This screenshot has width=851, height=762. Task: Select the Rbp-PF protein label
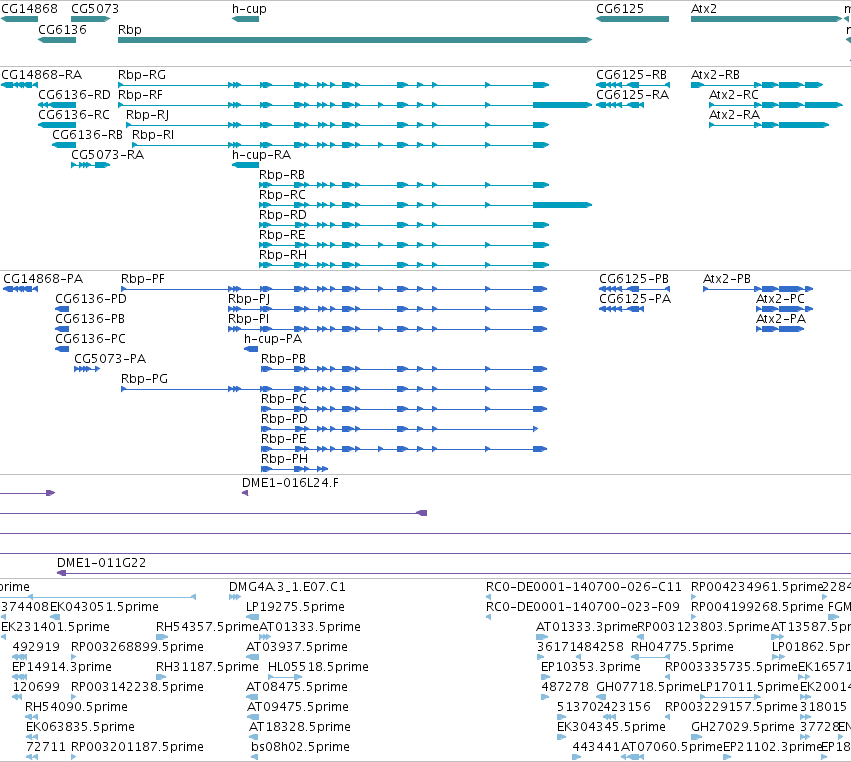143,278
